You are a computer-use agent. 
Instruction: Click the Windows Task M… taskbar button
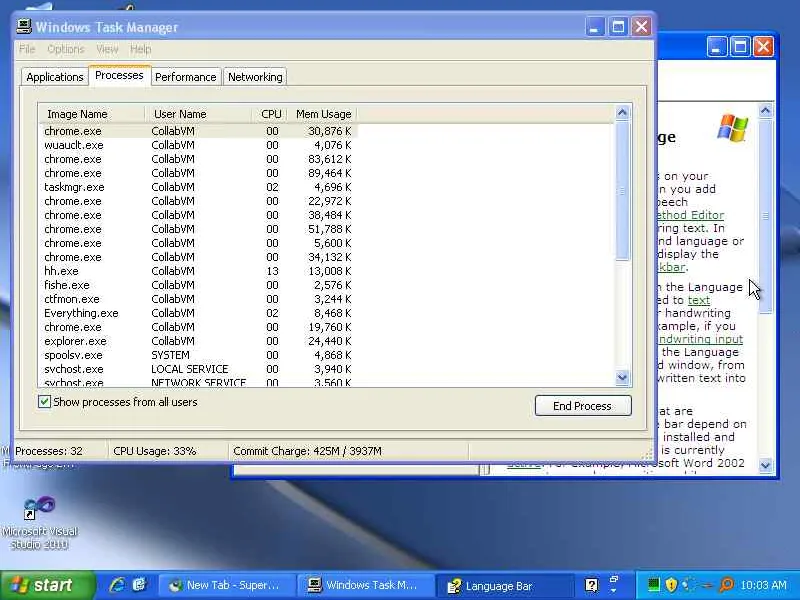[x=365, y=585]
